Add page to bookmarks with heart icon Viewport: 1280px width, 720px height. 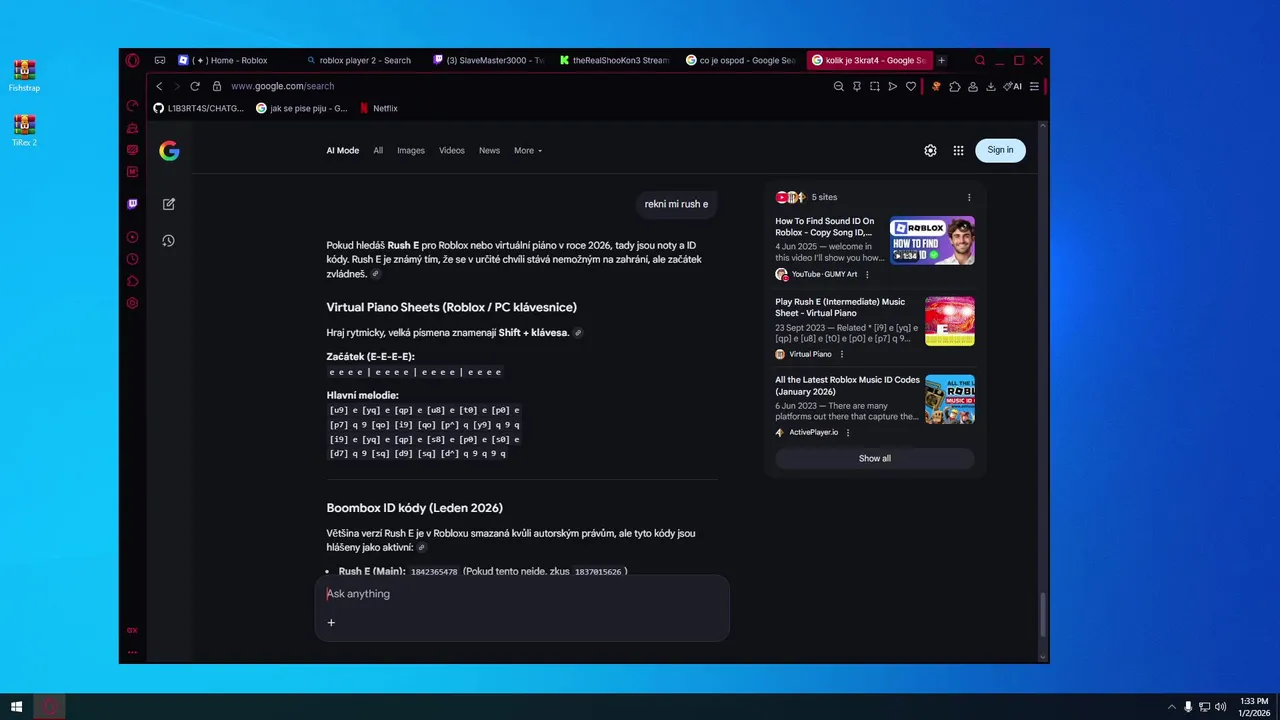tap(911, 86)
